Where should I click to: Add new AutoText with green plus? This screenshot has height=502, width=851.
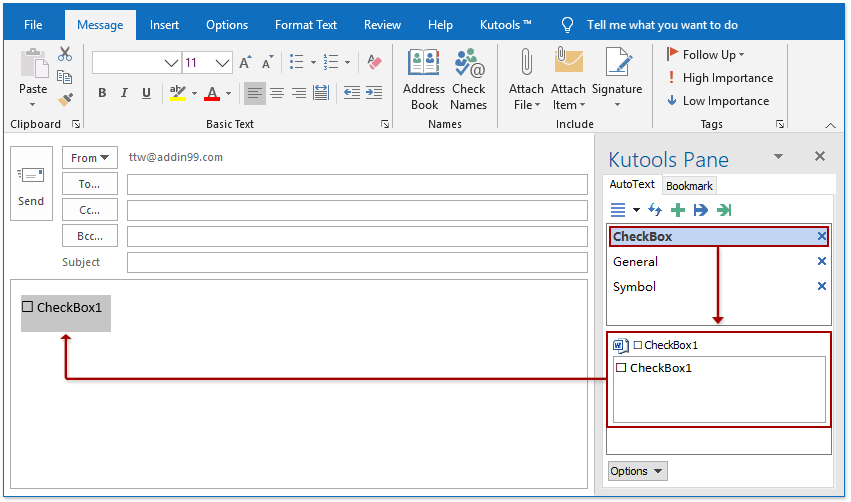[678, 210]
